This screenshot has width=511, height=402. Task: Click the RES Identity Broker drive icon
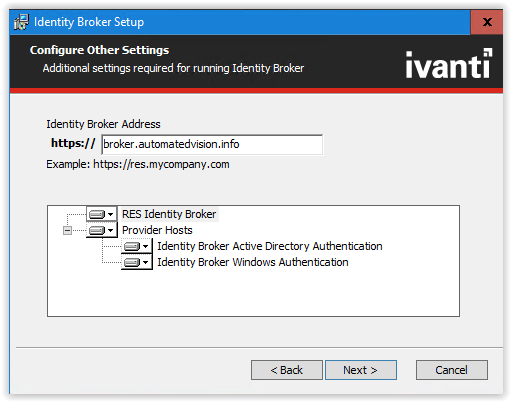[x=97, y=214]
